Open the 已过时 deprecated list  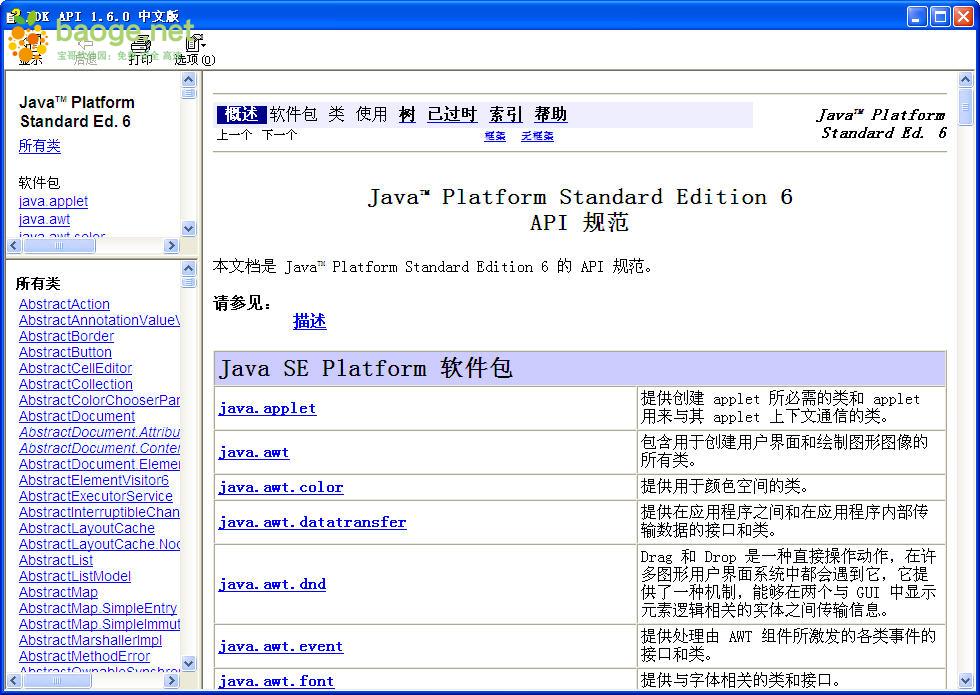[x=452, y=114]
